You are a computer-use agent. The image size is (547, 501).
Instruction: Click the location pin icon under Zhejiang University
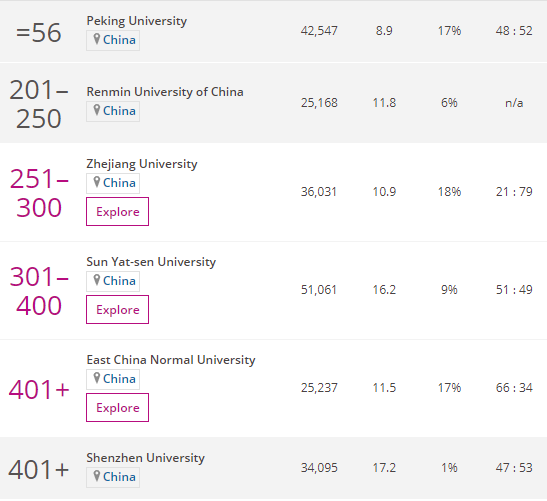click(x=97, y=182)
